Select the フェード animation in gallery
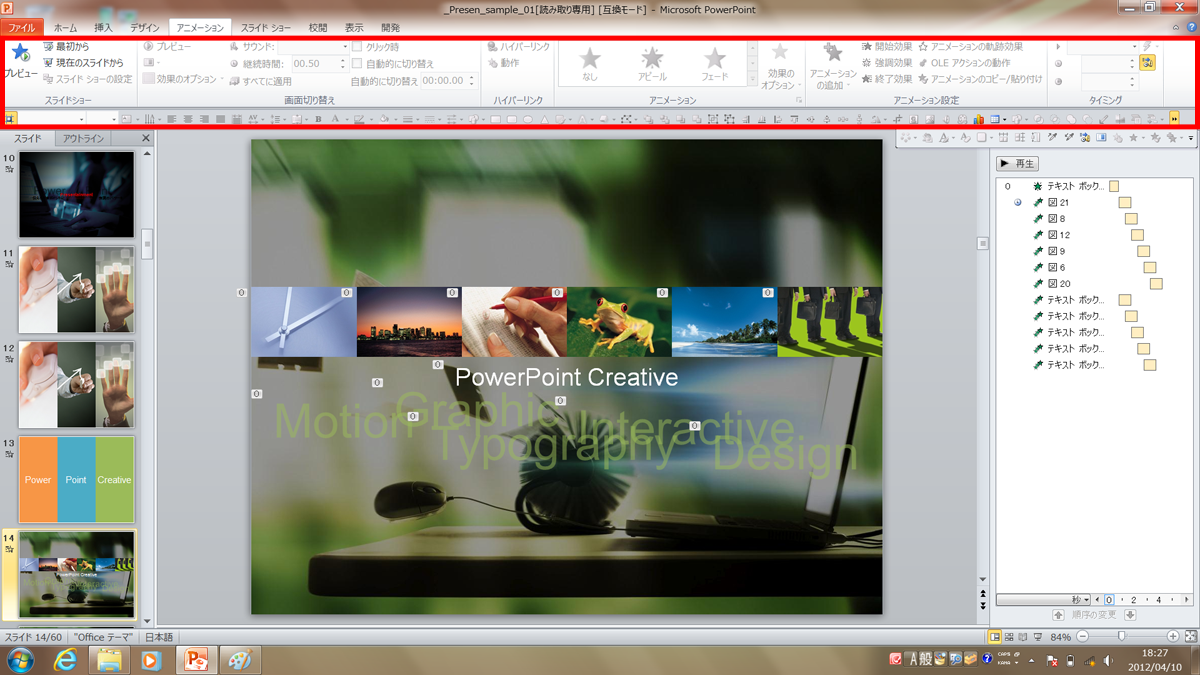The image size is (1200, 675). coord(714,65)
